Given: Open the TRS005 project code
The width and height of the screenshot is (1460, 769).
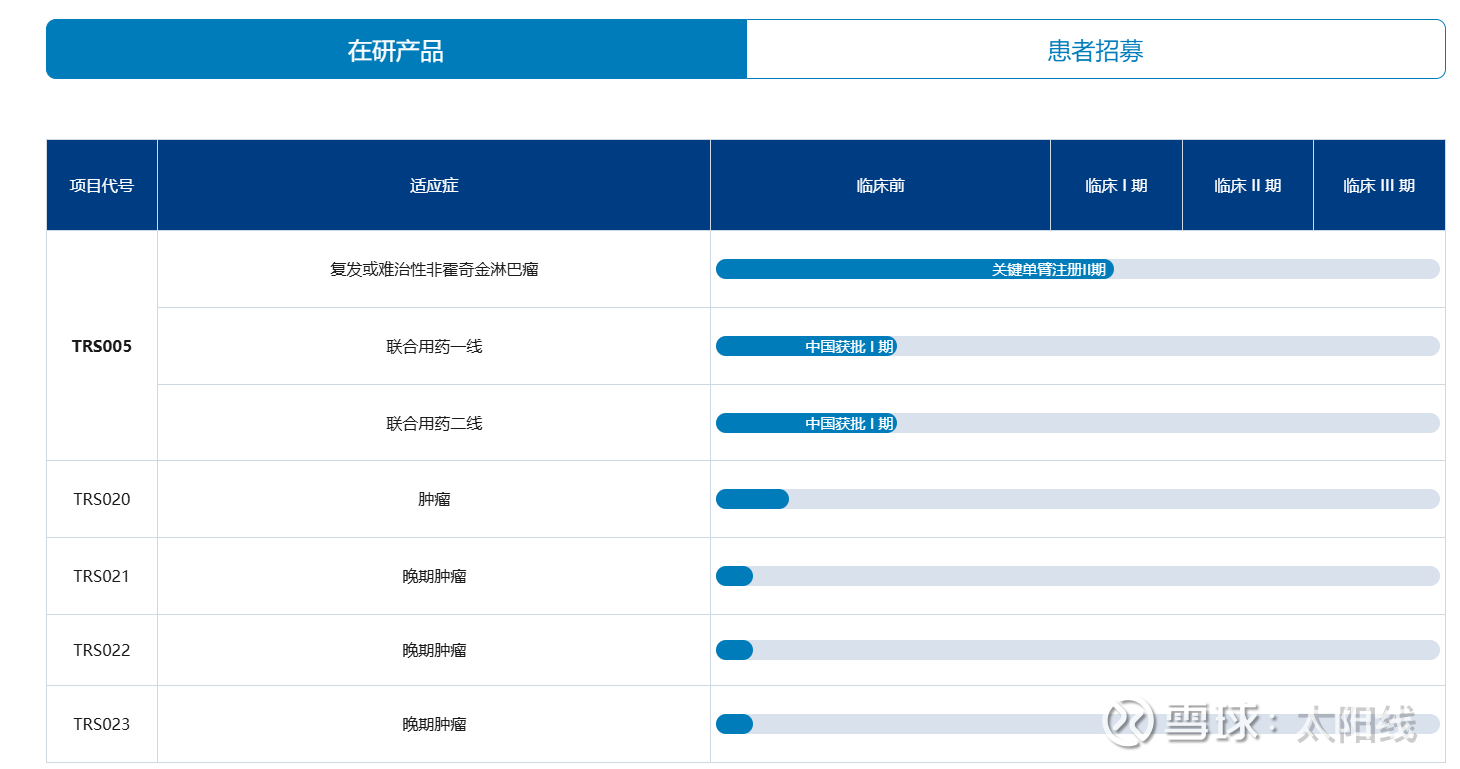Looking at the screenshot, I should [x=102, y=346].
